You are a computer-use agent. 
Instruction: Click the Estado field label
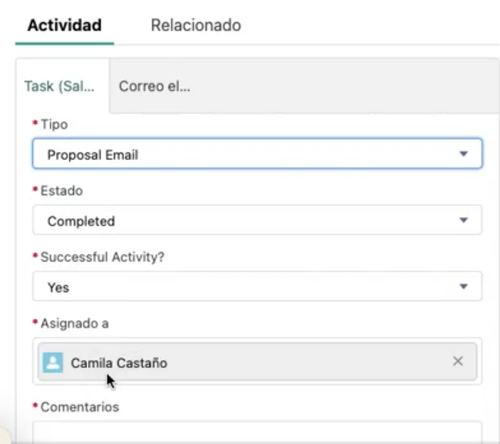pos(62,191)
